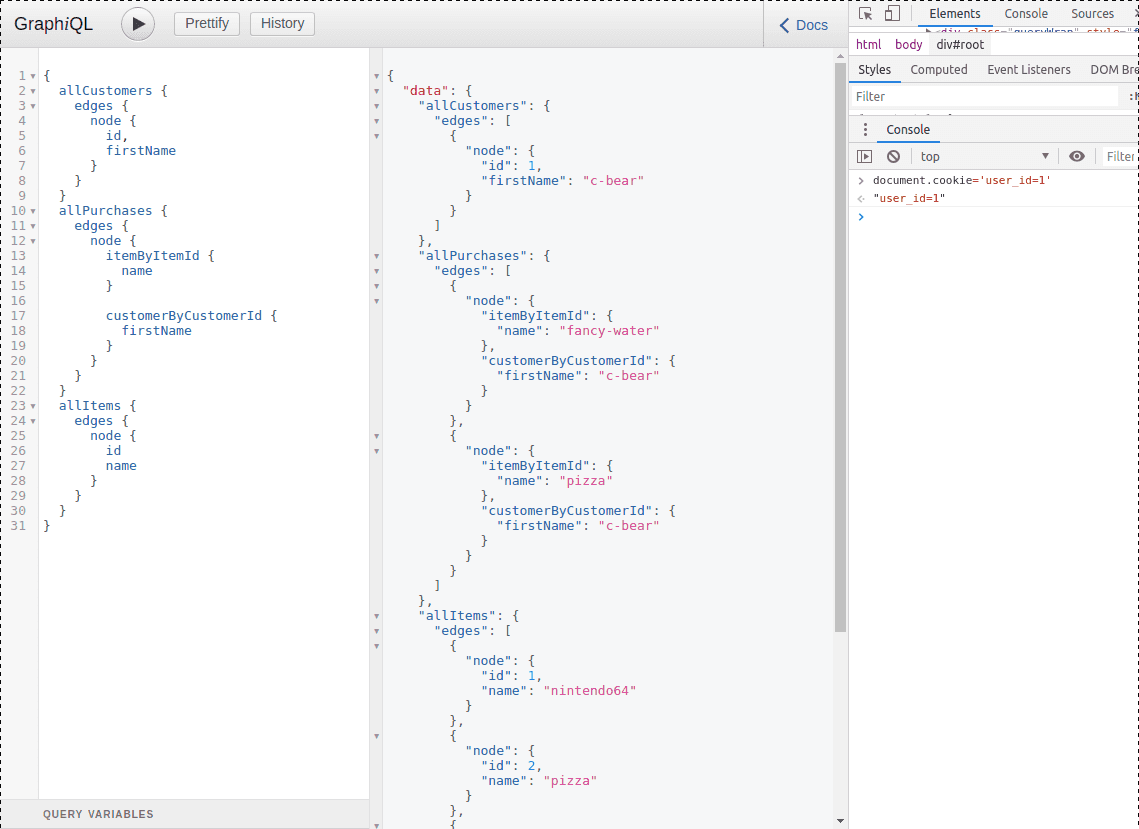This screenshot has width=1139, height=829.
Task: Open the query History
Action: pyautogui.click(x=282, y=24)
